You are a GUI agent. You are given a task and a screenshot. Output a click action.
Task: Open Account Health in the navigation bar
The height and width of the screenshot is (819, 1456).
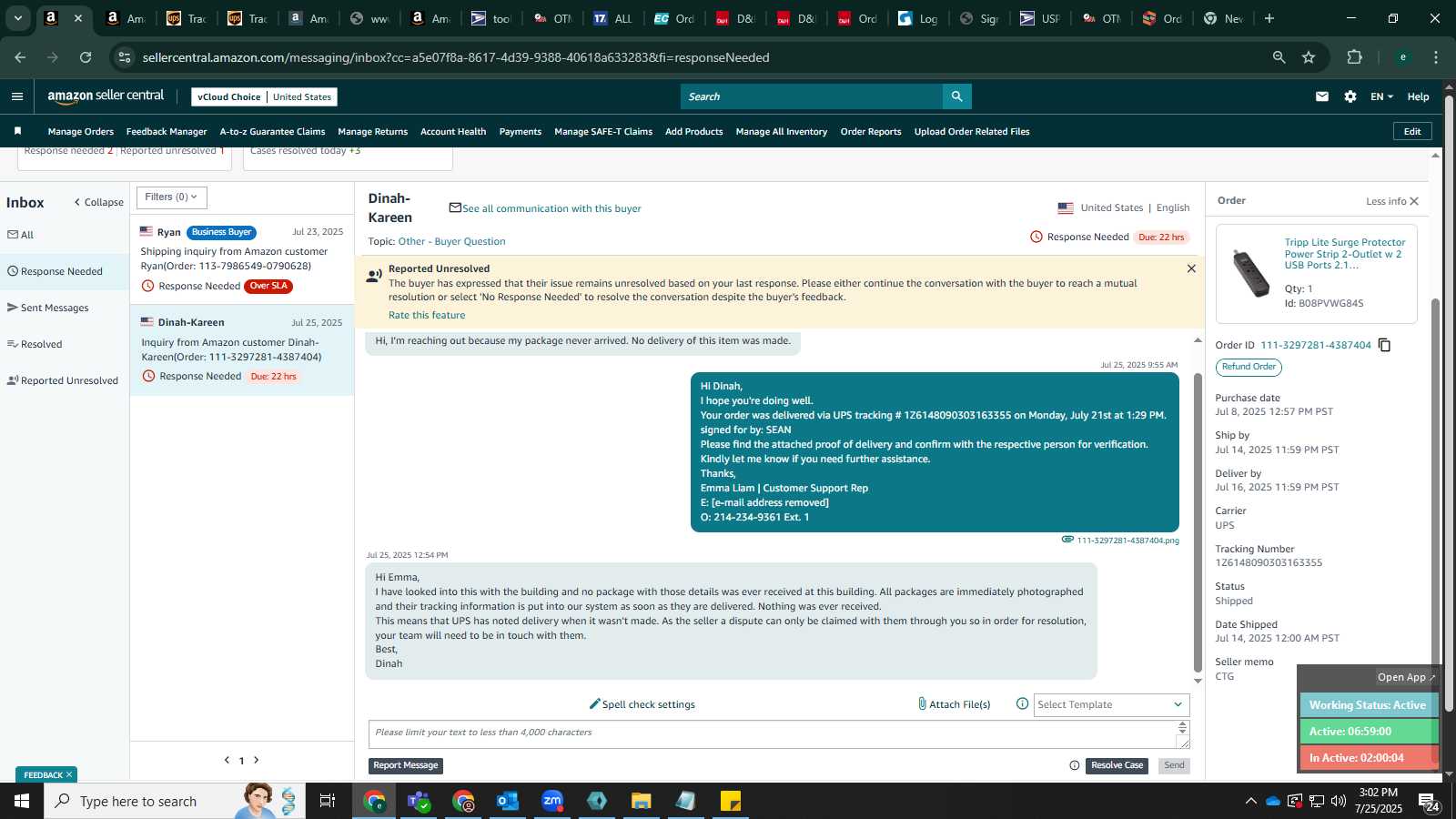[453, 132]
